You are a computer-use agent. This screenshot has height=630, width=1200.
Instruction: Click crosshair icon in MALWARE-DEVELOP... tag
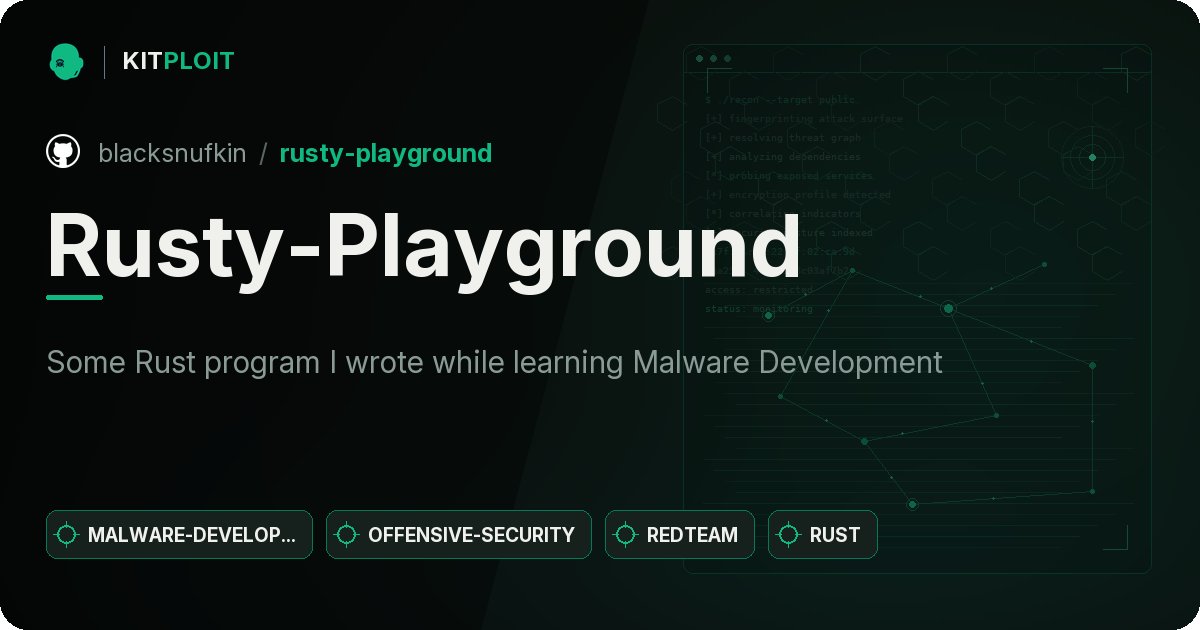click(x=67, y=535)
